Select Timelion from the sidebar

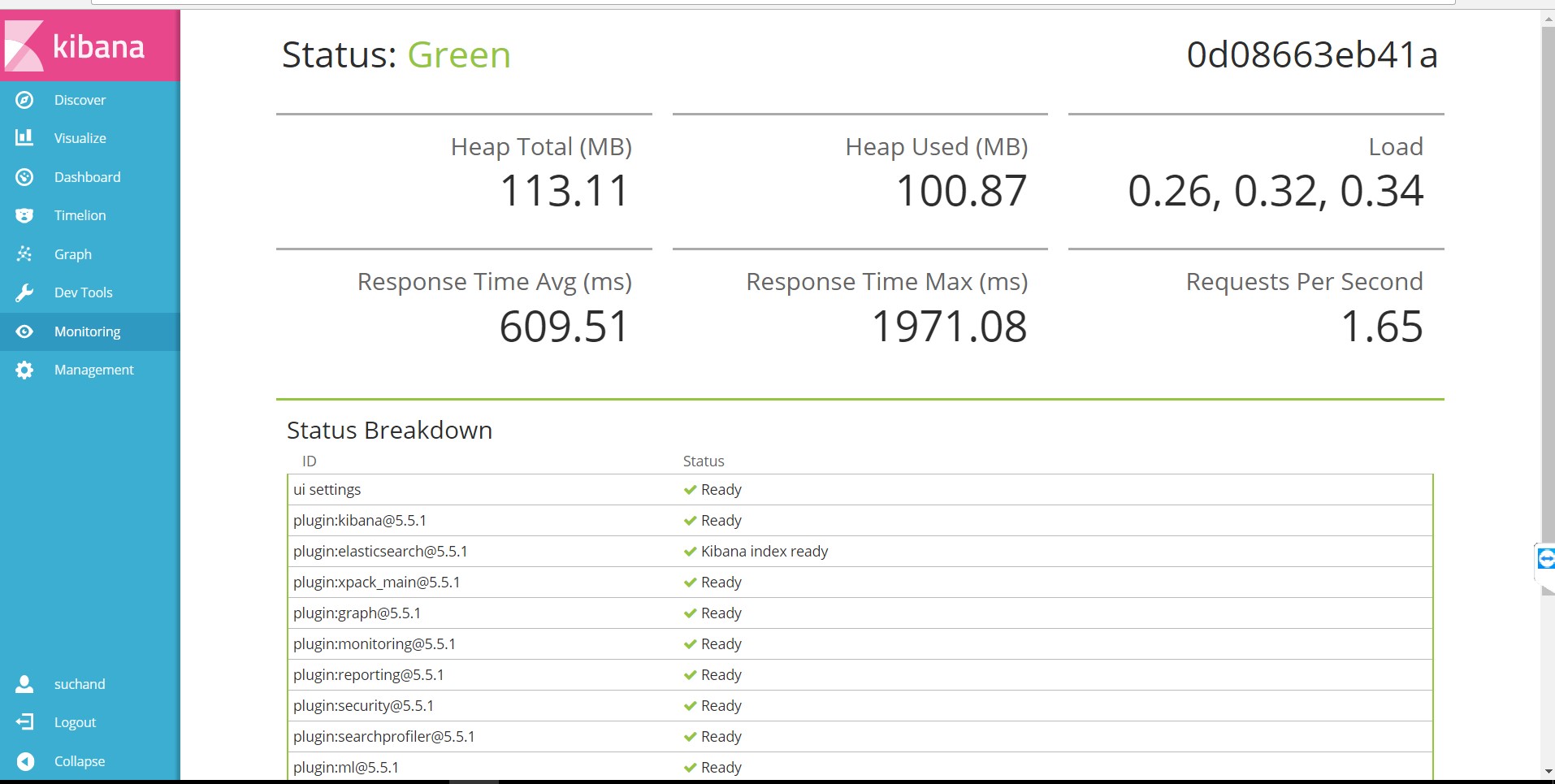(90, 215)
